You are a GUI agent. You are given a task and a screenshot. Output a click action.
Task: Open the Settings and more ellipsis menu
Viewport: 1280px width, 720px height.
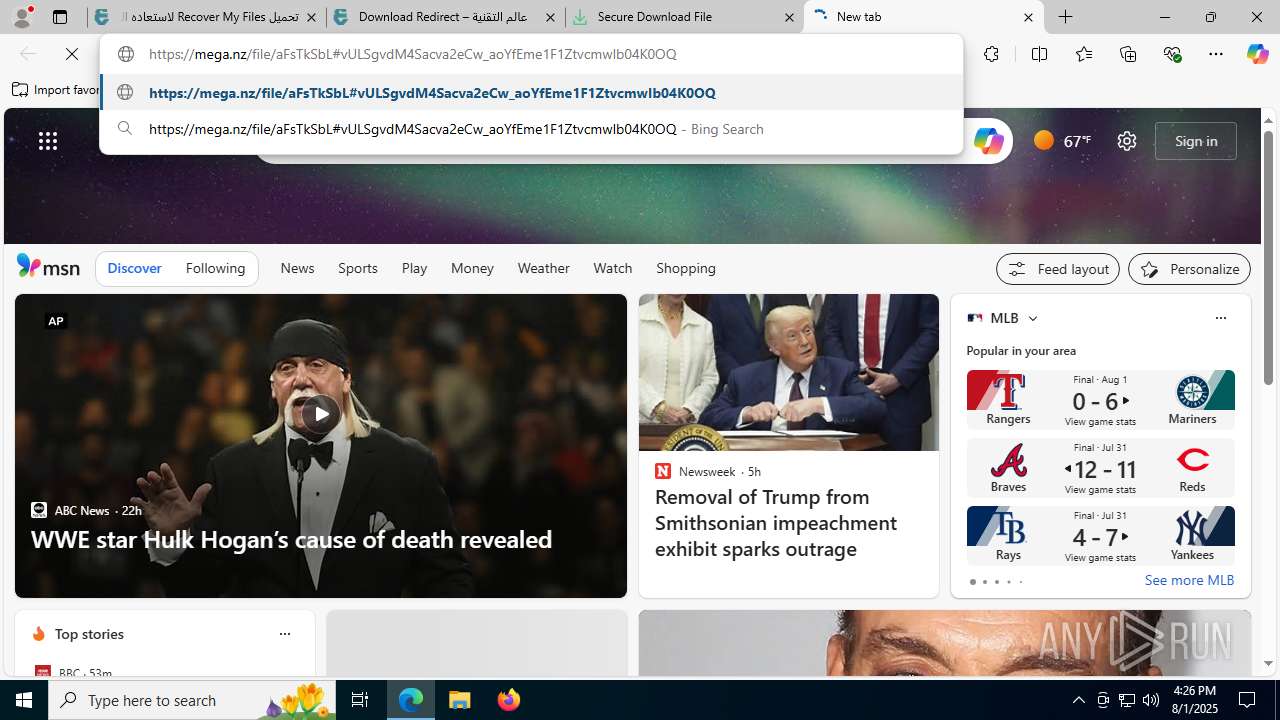click(1216, 54)
